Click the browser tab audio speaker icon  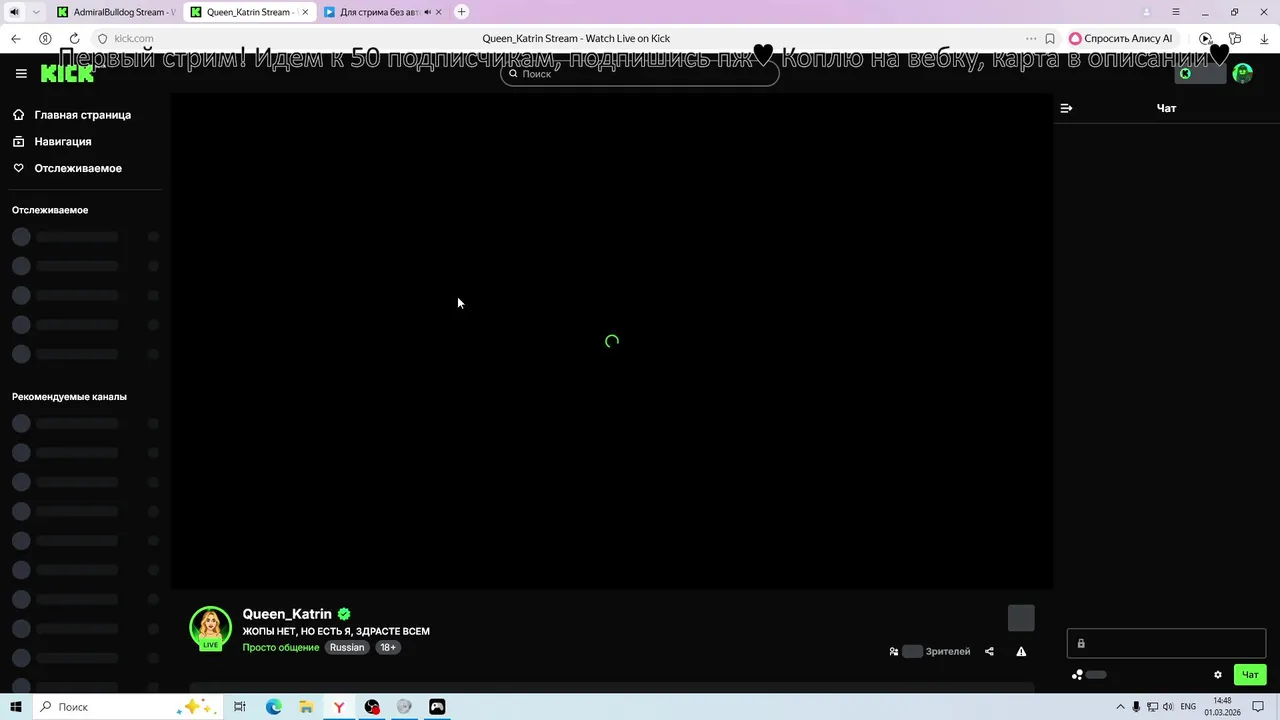(x=13, y=12)
